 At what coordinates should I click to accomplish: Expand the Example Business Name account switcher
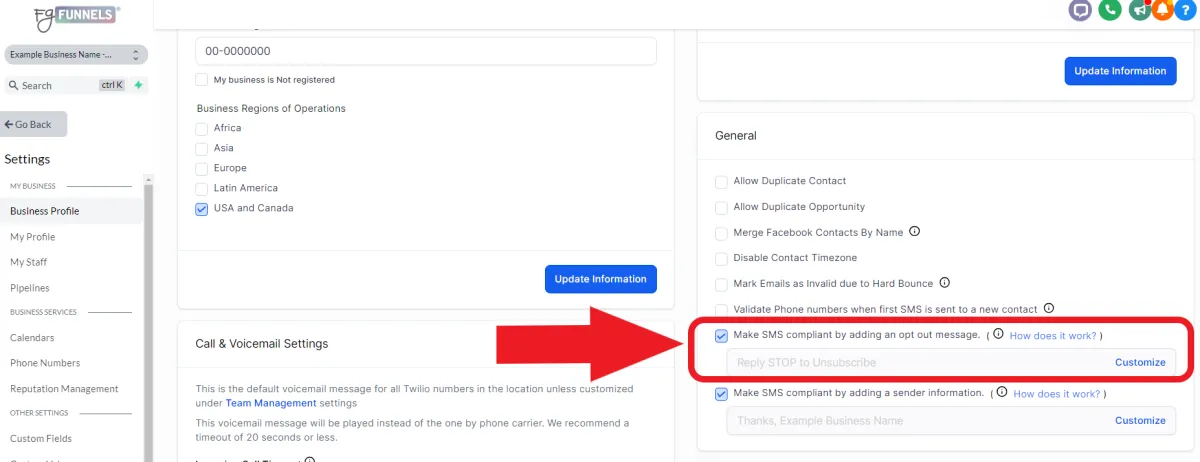click(75, 54)
